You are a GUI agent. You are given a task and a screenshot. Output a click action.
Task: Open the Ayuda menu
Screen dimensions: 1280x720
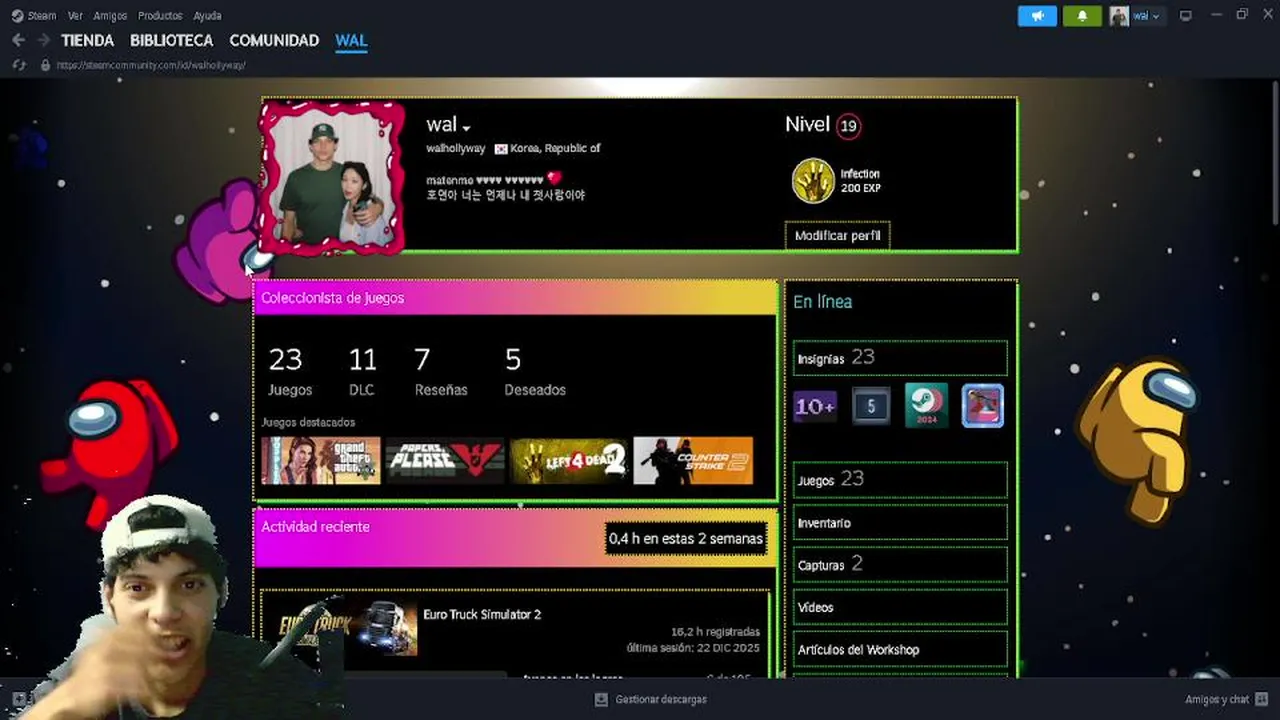point(207,16)
